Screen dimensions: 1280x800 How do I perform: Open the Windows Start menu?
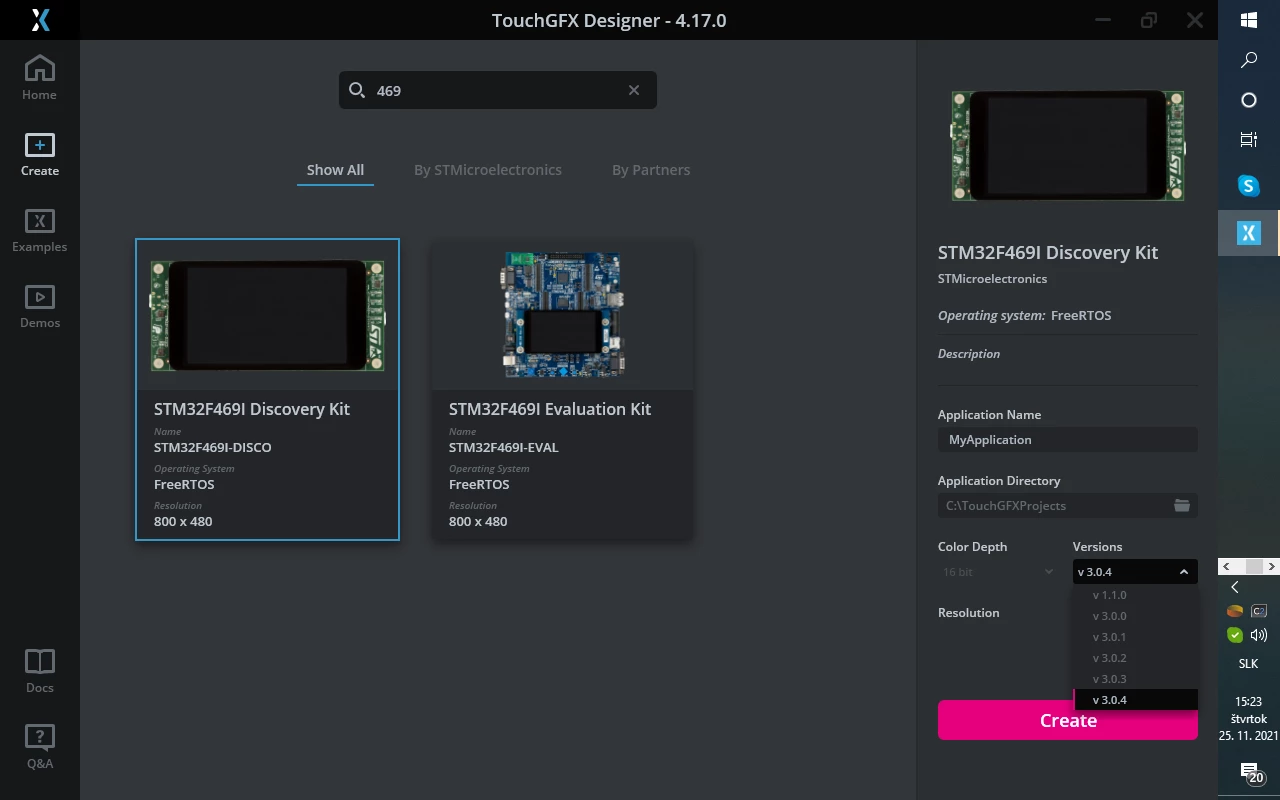coord(1249,20)
